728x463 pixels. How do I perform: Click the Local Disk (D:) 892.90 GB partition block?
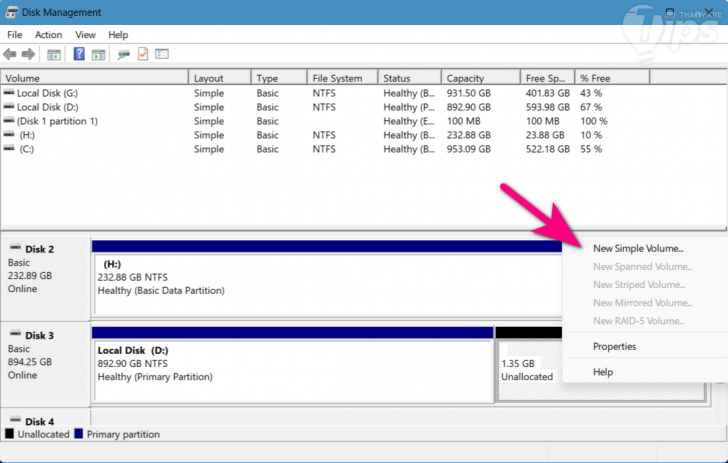(x=292, y=370)
